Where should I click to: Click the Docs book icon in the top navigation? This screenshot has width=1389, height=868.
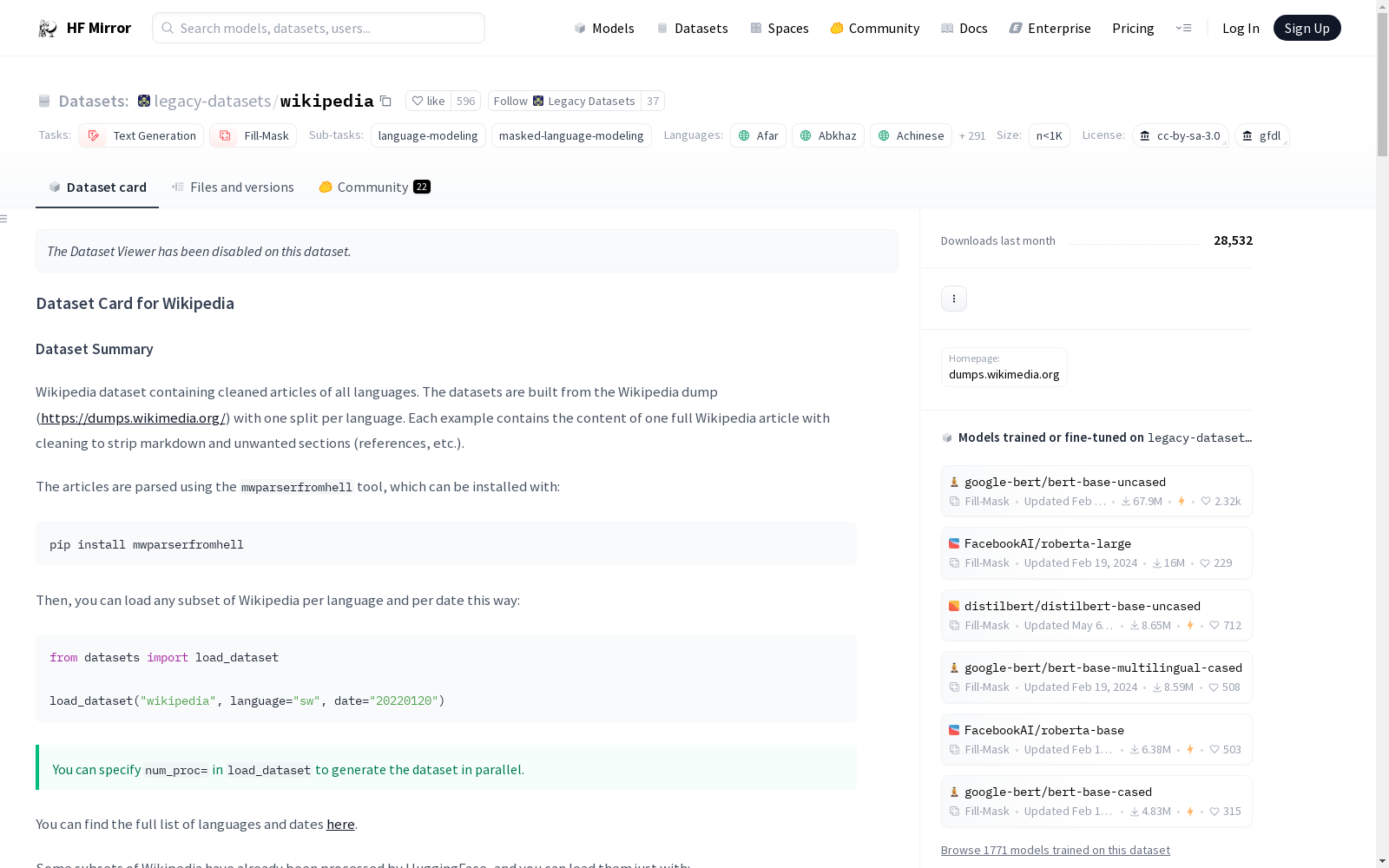point(947,29)
